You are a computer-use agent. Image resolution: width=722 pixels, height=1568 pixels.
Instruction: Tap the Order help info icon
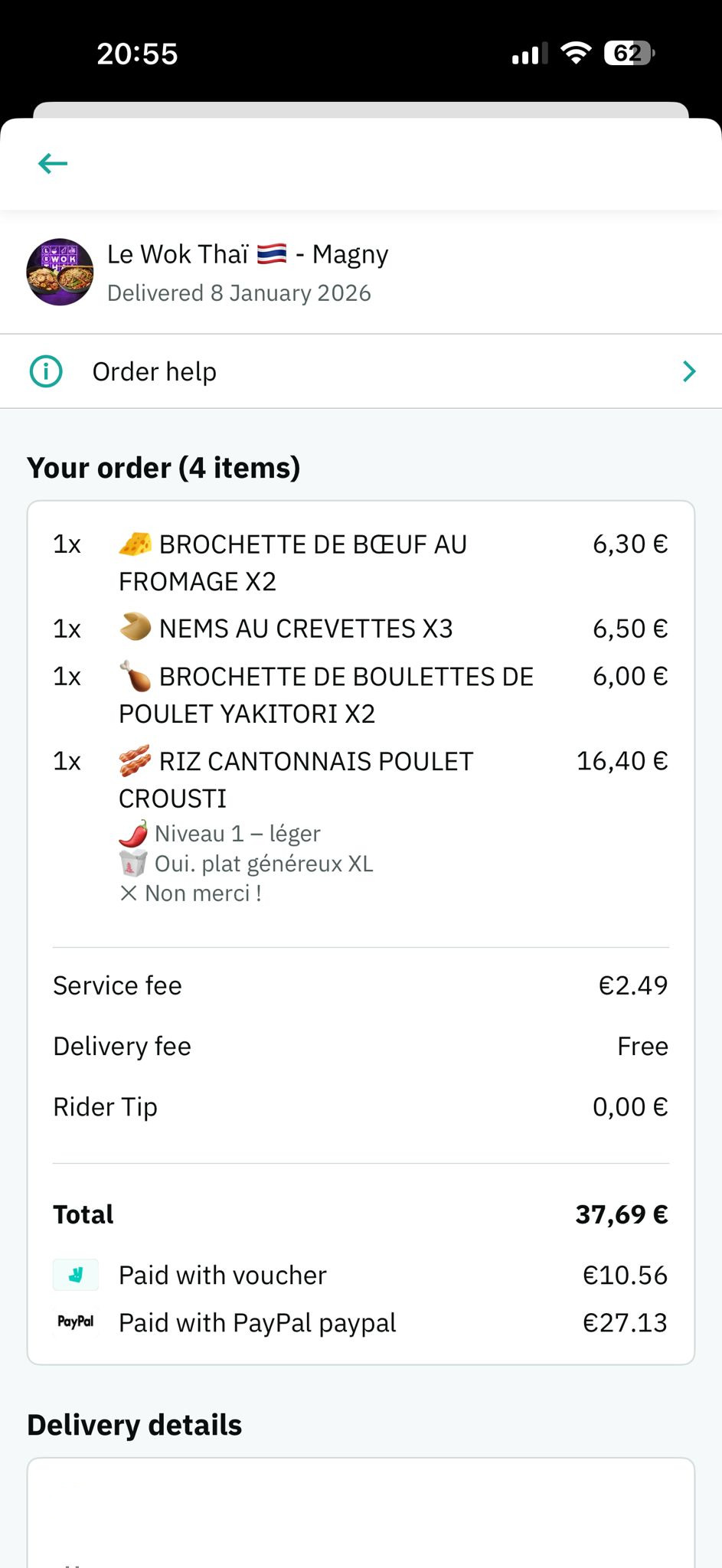point(46,371)
